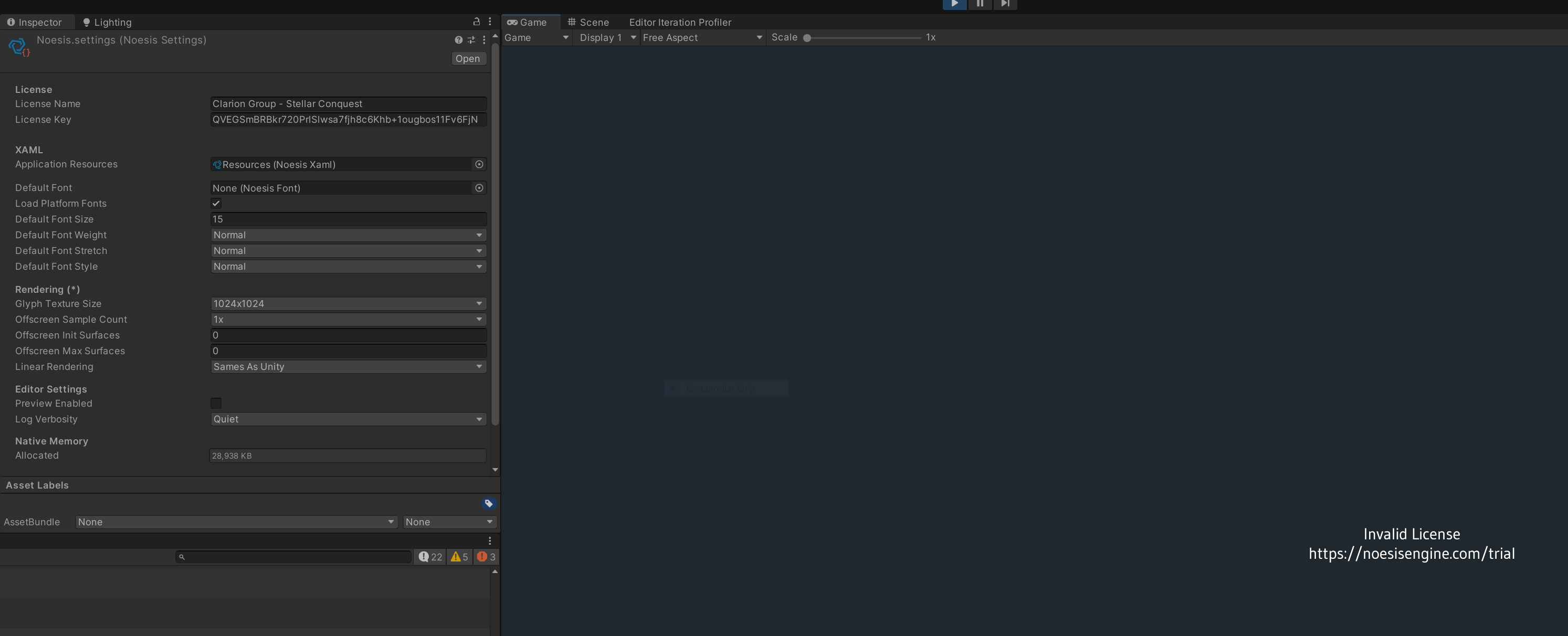Open the Linear Rendering dropdown
This screenshot has height=636, width=1568.
[348, 367]
